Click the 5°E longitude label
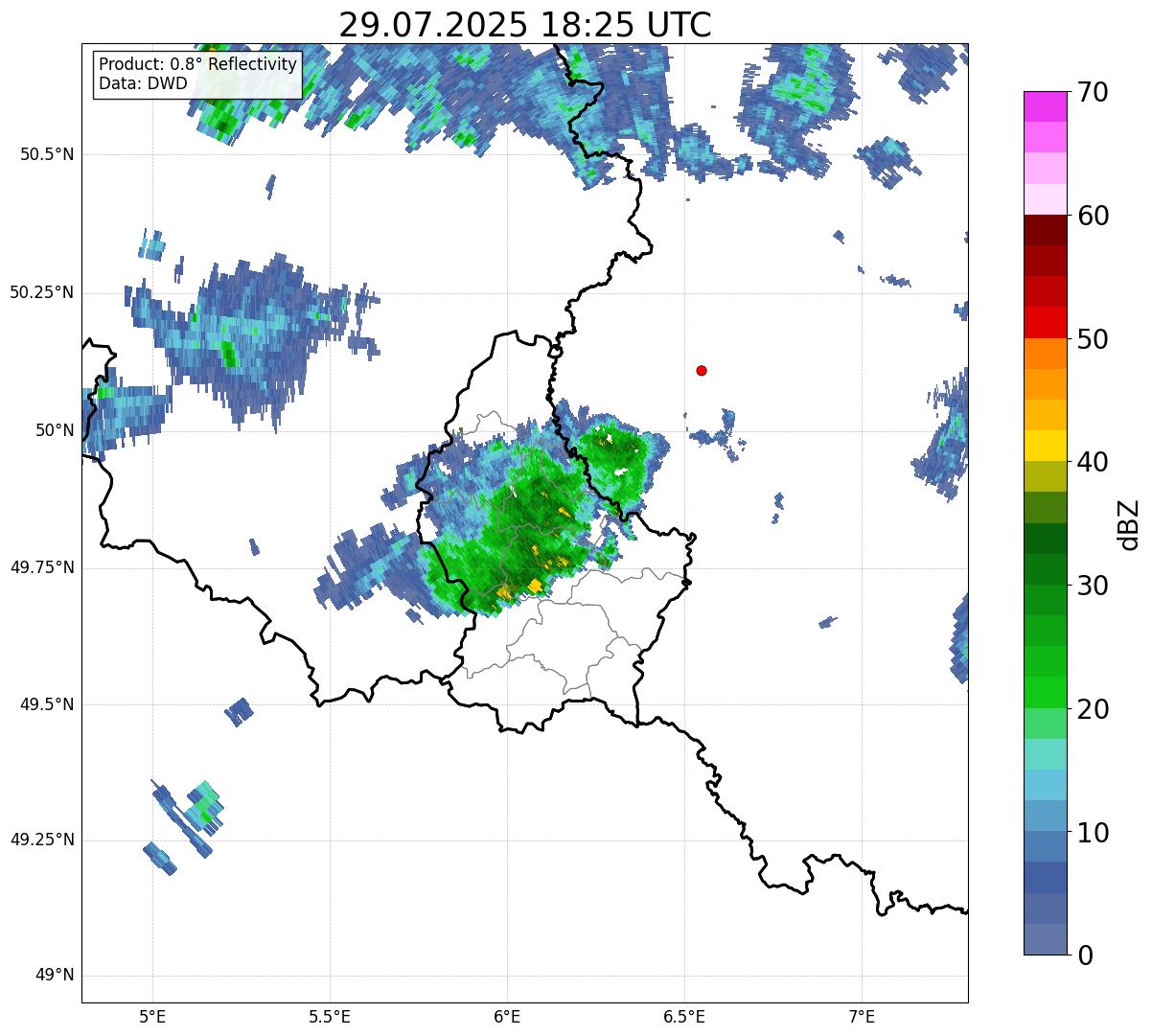Image resolution: width=1152 pixels, height=1036 pixels. click(x=152, y=1016)
